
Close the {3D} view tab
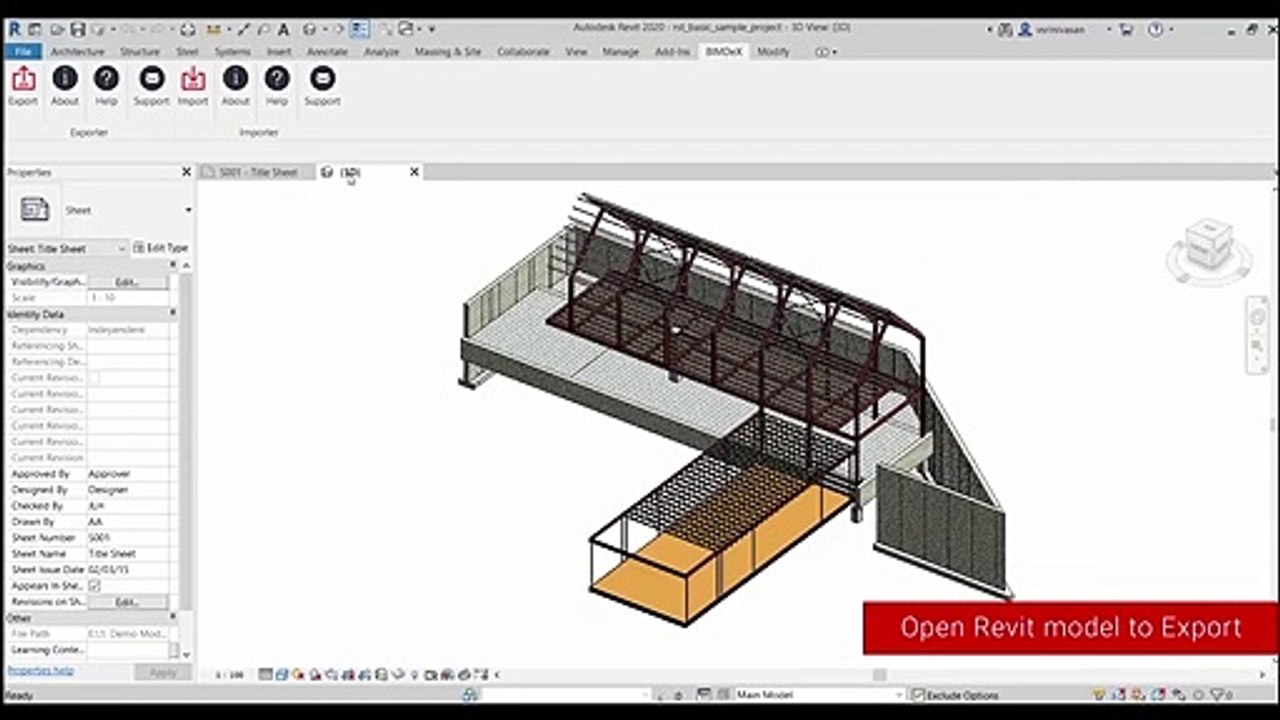414,172
